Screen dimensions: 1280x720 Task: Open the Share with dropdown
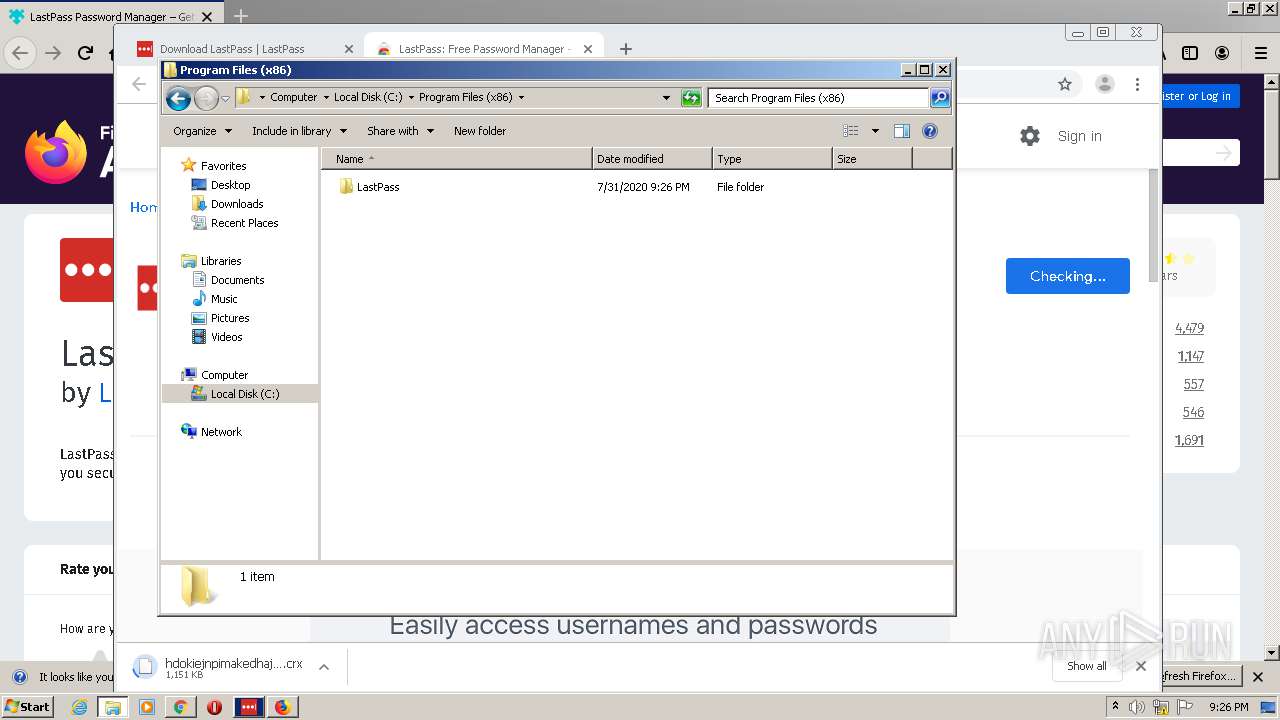[400, 131]
